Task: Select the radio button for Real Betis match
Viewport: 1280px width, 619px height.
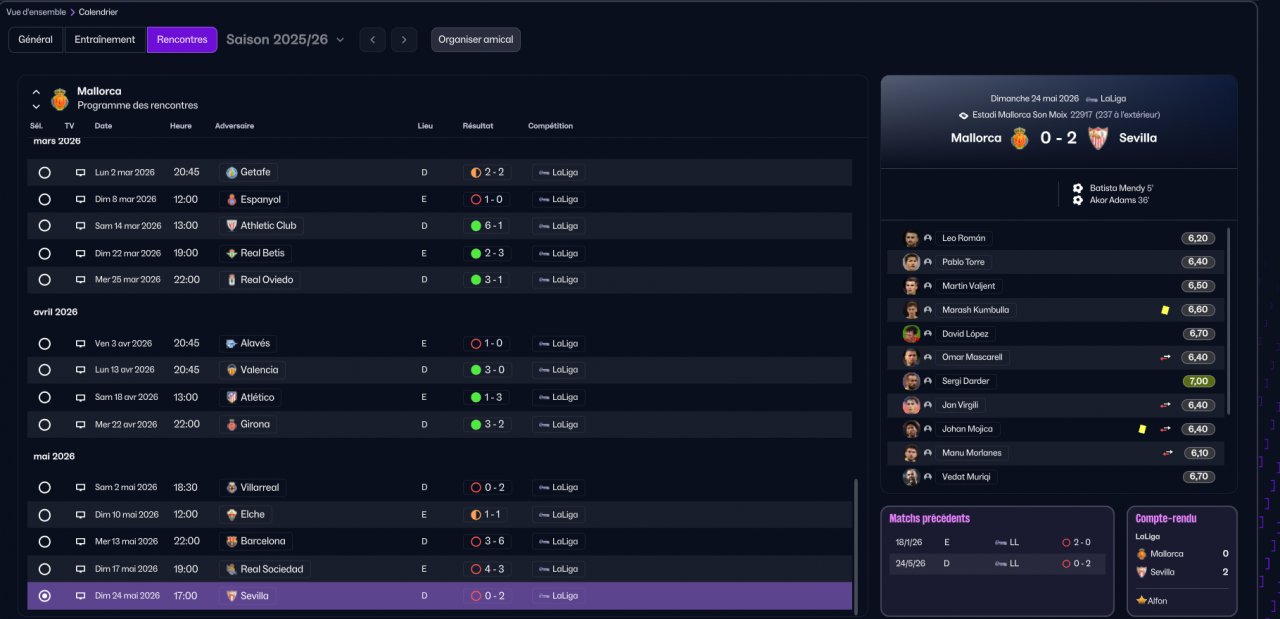Action: (x=44, y=253)
